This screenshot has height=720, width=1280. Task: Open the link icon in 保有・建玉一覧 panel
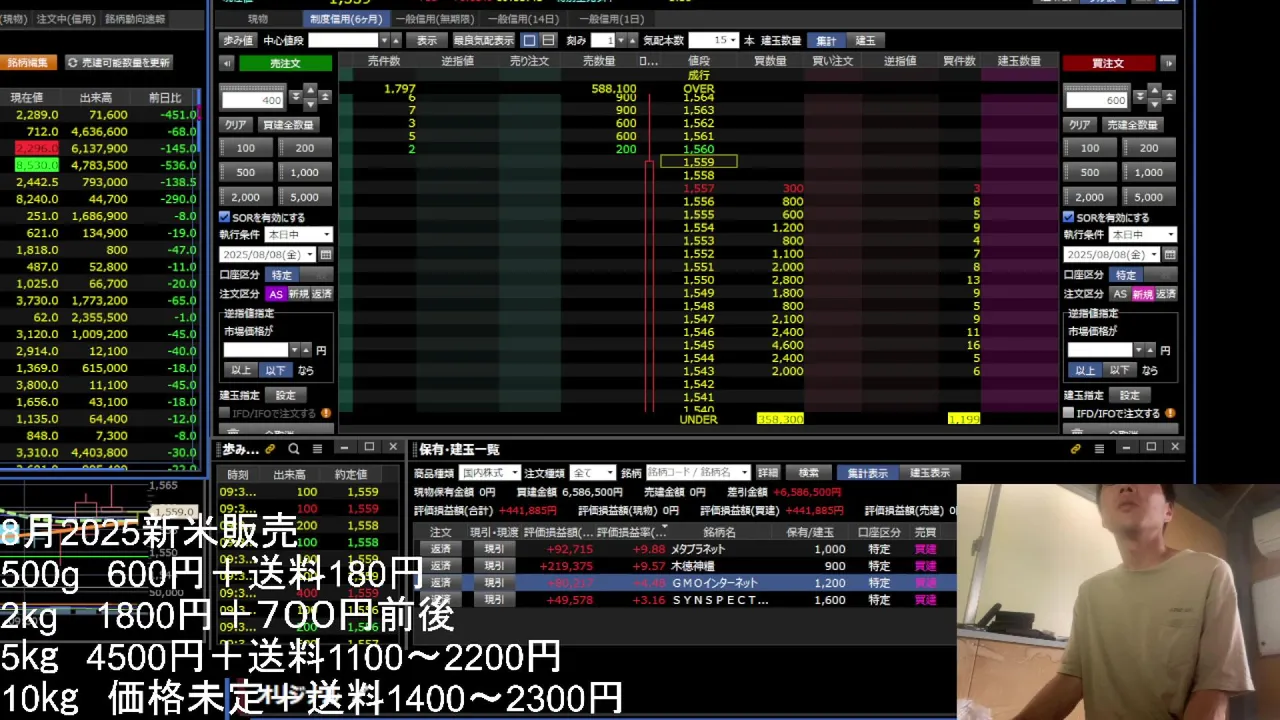pyautogui.click(x=1076, y=449)
